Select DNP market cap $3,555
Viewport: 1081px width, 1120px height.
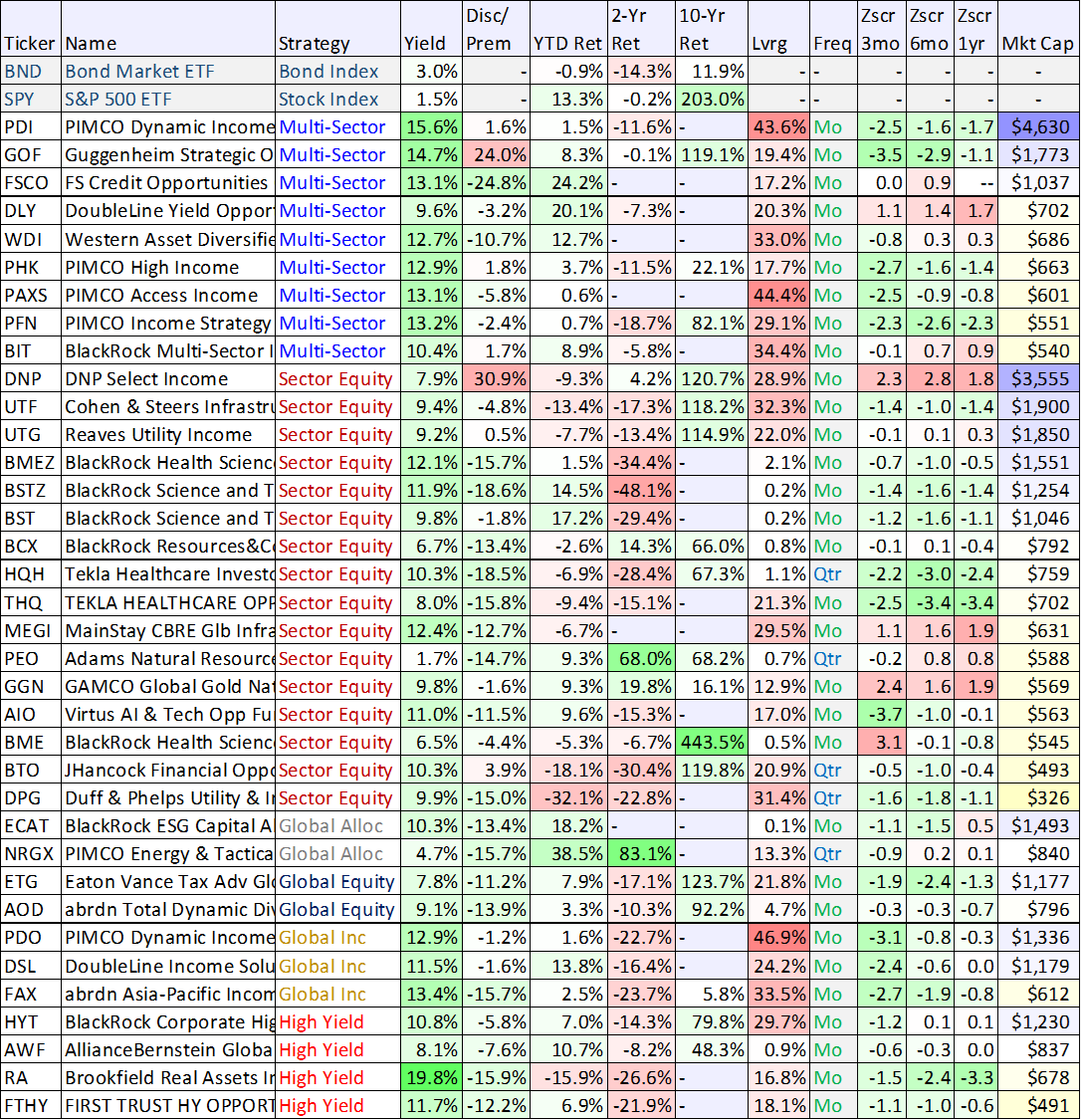[1038, 378]
